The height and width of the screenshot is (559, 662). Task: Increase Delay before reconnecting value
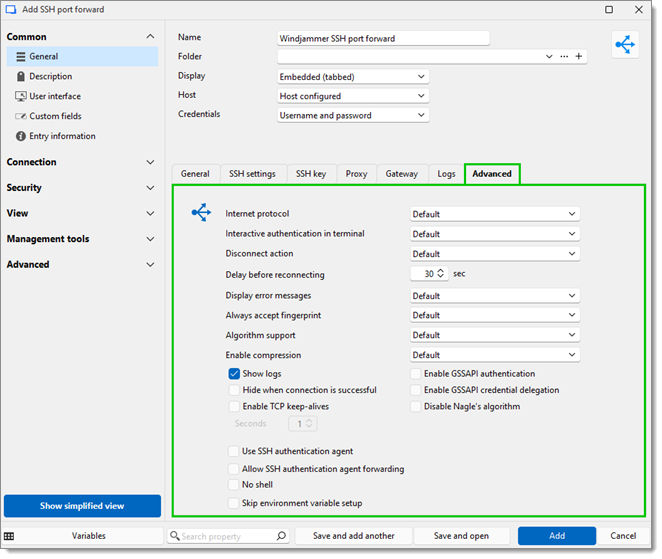(442, 271)
